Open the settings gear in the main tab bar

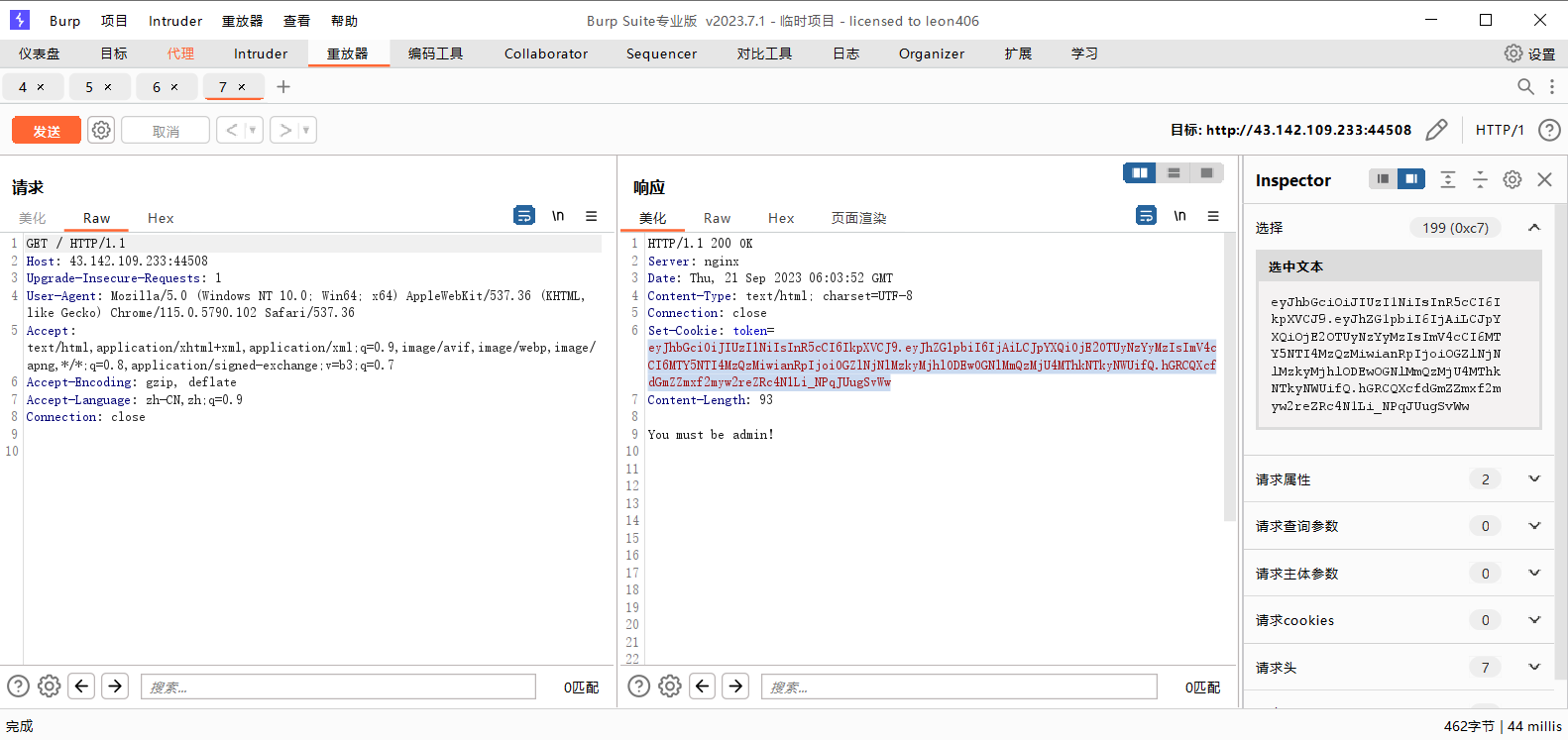[1513, 53]
